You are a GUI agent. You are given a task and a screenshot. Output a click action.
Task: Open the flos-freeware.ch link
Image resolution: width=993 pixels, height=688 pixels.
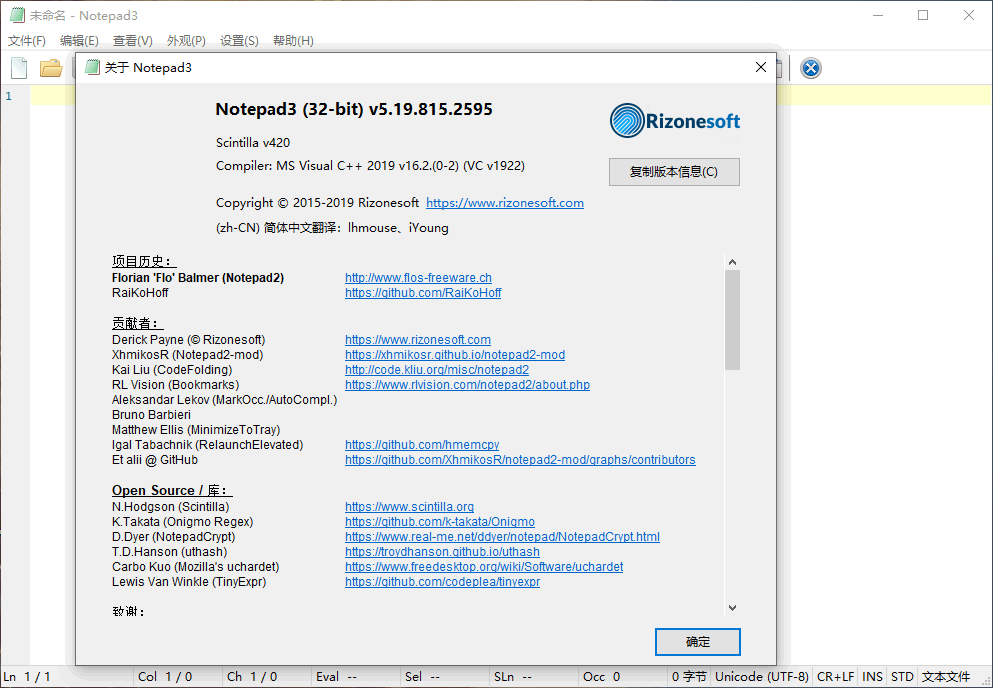click(x=418, y=277)
